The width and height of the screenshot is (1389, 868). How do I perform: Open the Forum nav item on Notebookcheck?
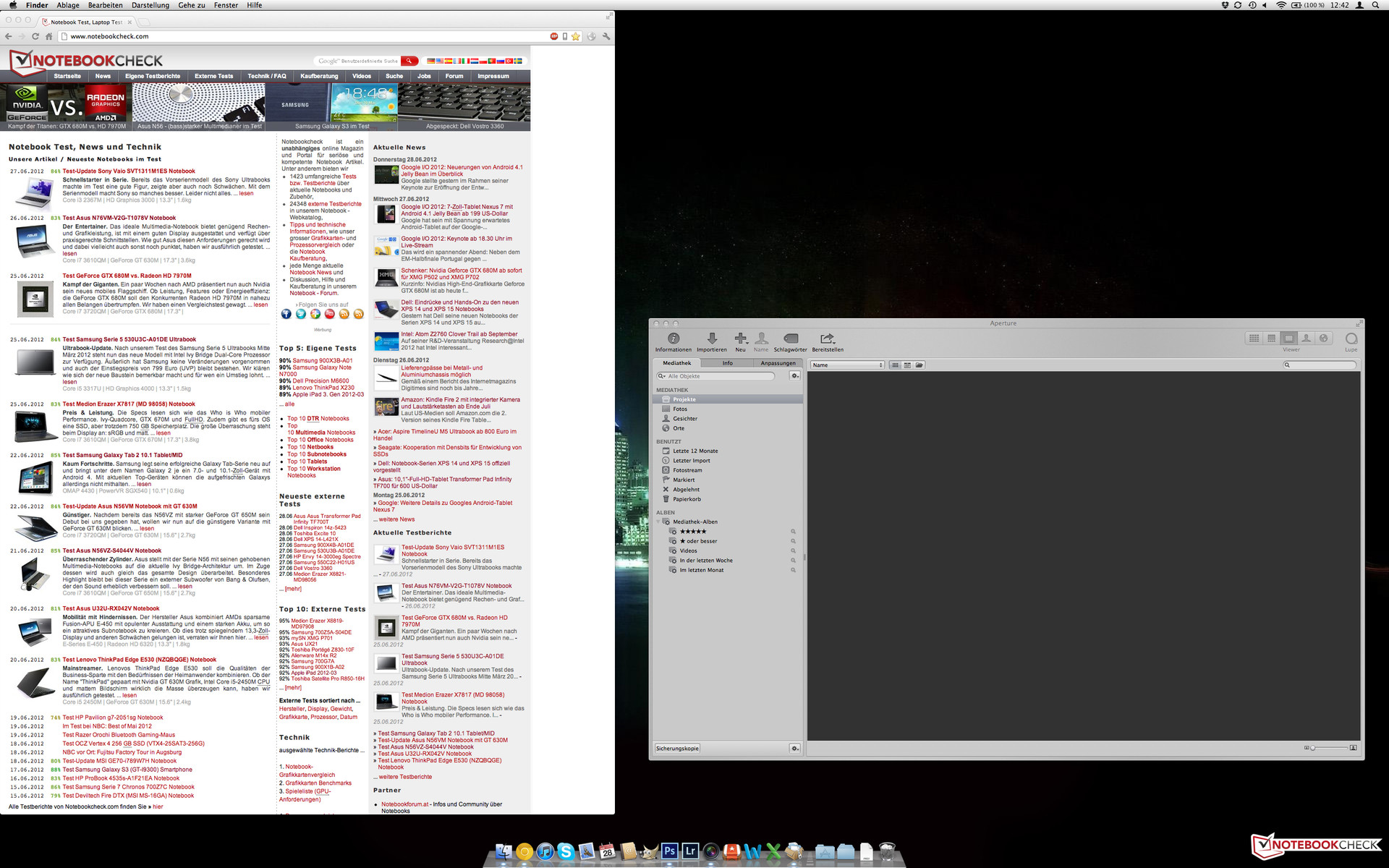454,76
